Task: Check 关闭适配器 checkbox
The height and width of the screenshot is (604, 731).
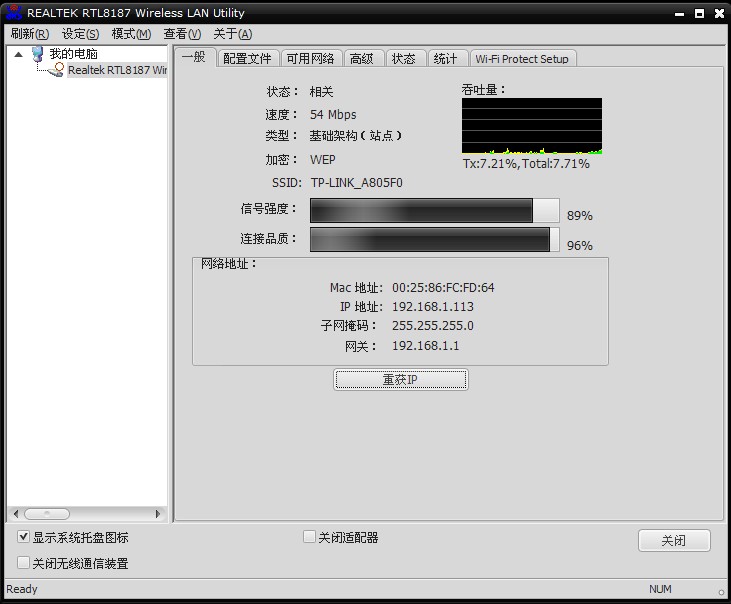Action: pos(309,537)
